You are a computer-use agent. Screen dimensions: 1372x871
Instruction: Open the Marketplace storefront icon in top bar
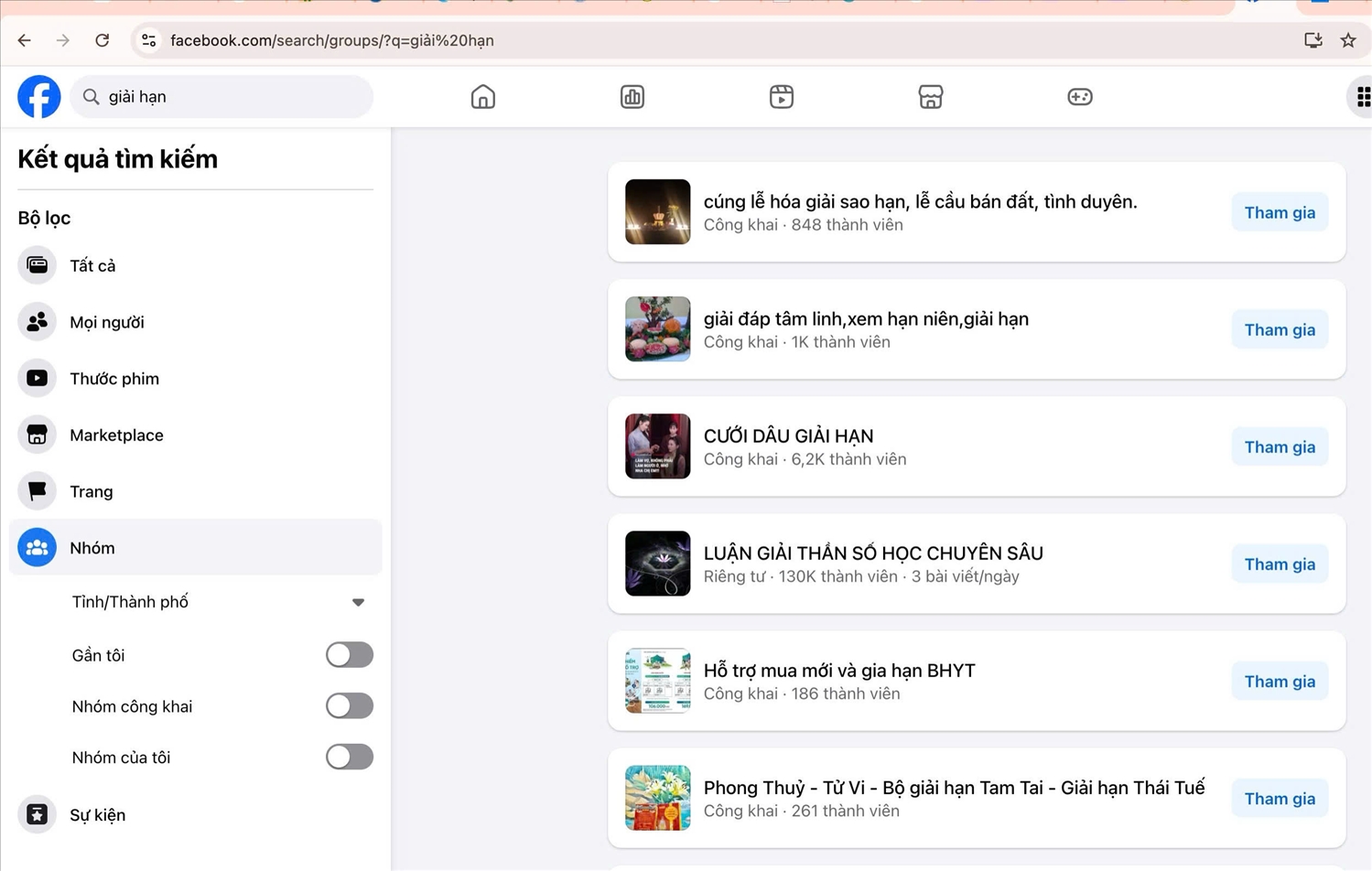[930, 97]
